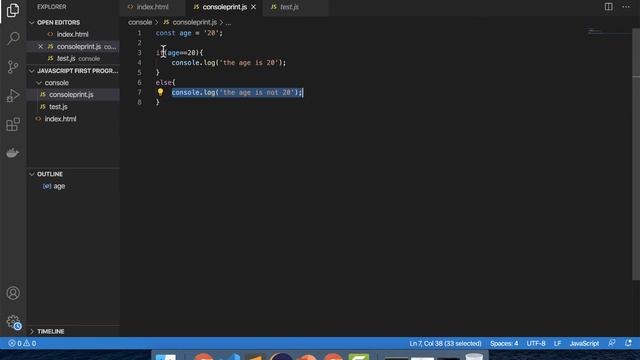
Task: Change the UTF-8 encoding setting
Action: coord(536,343)
